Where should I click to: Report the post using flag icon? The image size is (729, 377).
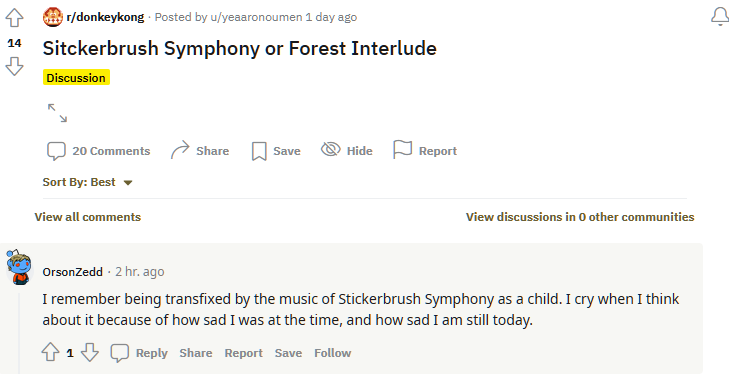point(425,150)
